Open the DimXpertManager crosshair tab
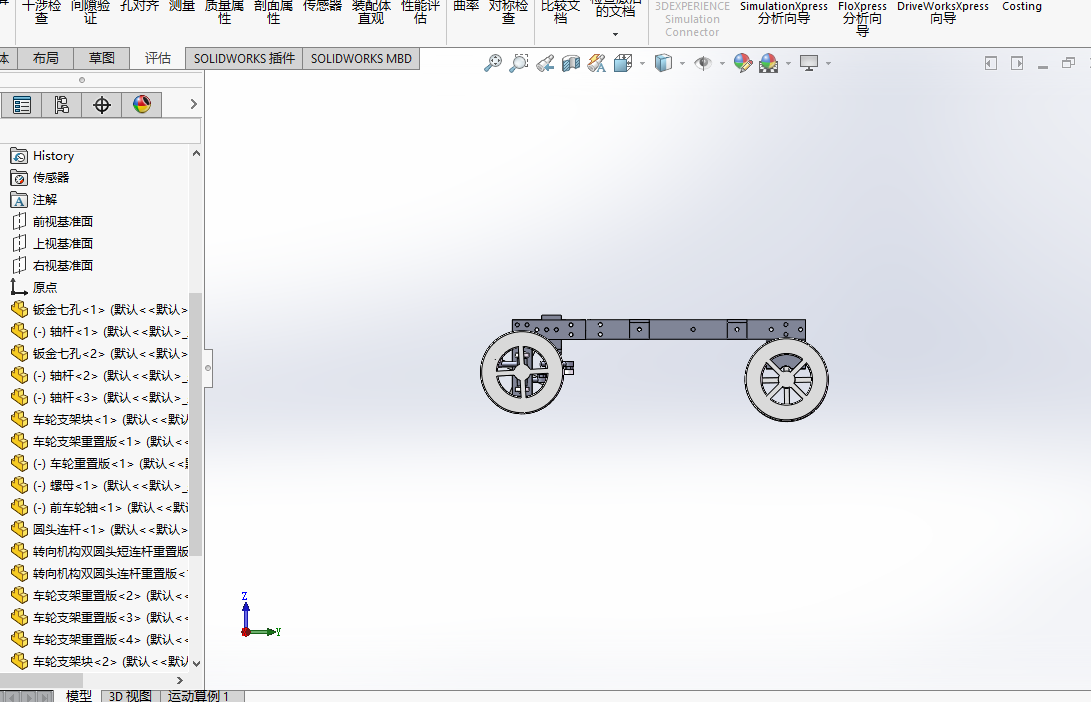This screenshot has width=1091, height=702. coord(102,105)
